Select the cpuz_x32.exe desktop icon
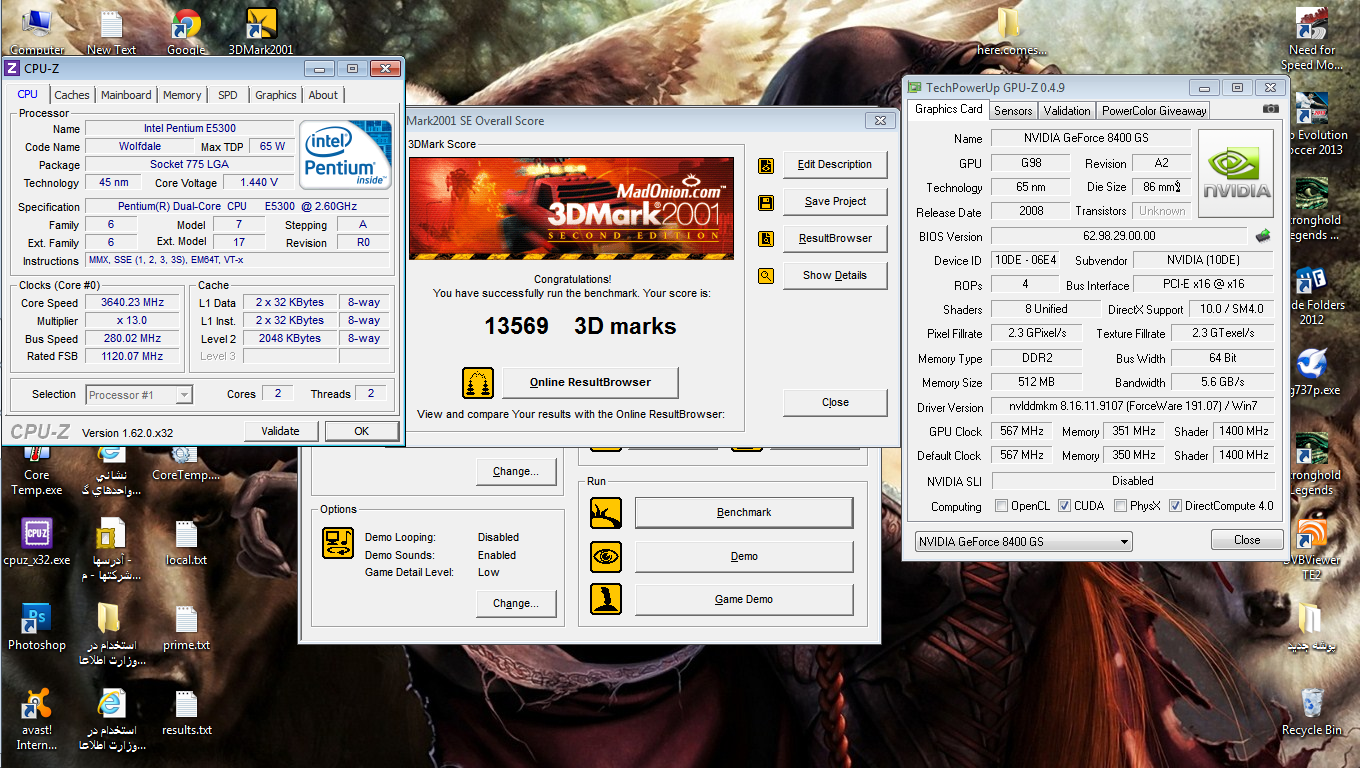The width and height of the screenshot is (1360, 768). point(37,543)
